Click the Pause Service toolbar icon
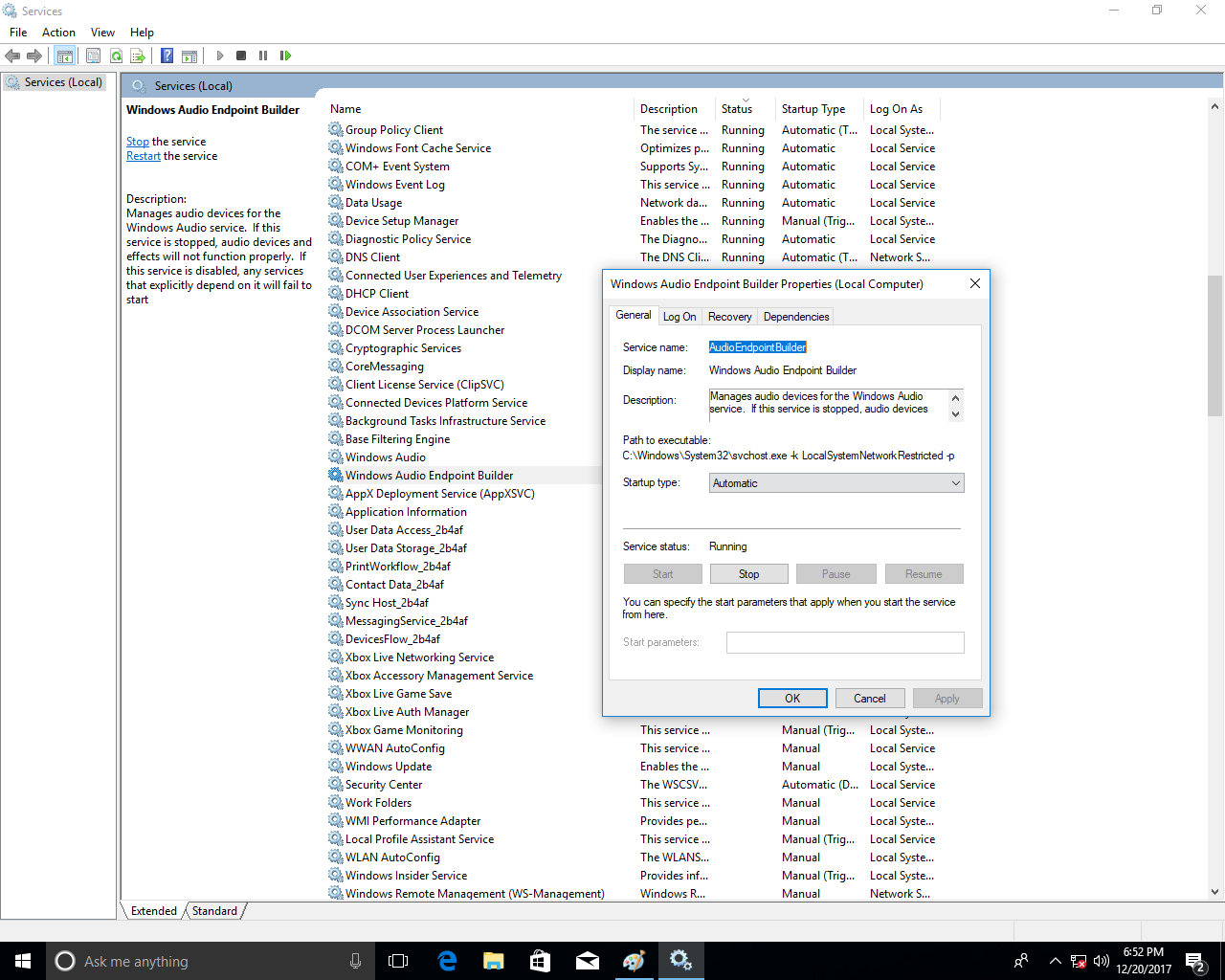 coord(263,56)
